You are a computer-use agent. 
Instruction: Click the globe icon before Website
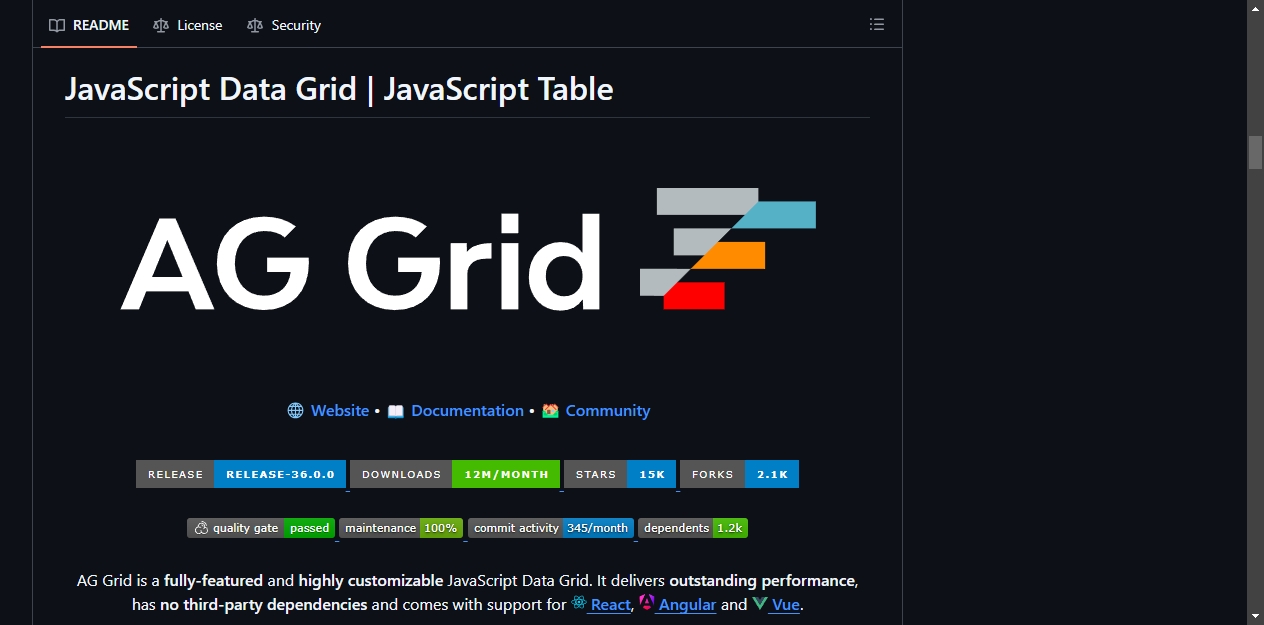click(295, 411)
